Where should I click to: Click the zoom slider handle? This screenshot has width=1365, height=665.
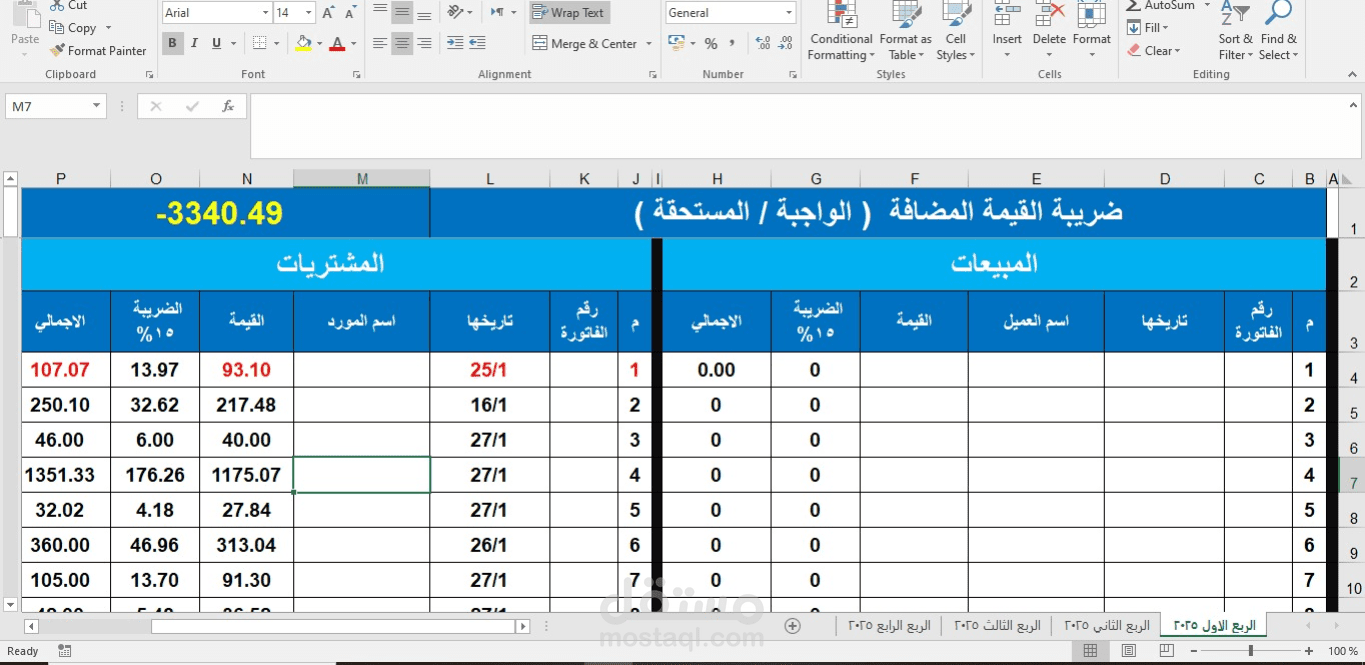pos(1250,651)
